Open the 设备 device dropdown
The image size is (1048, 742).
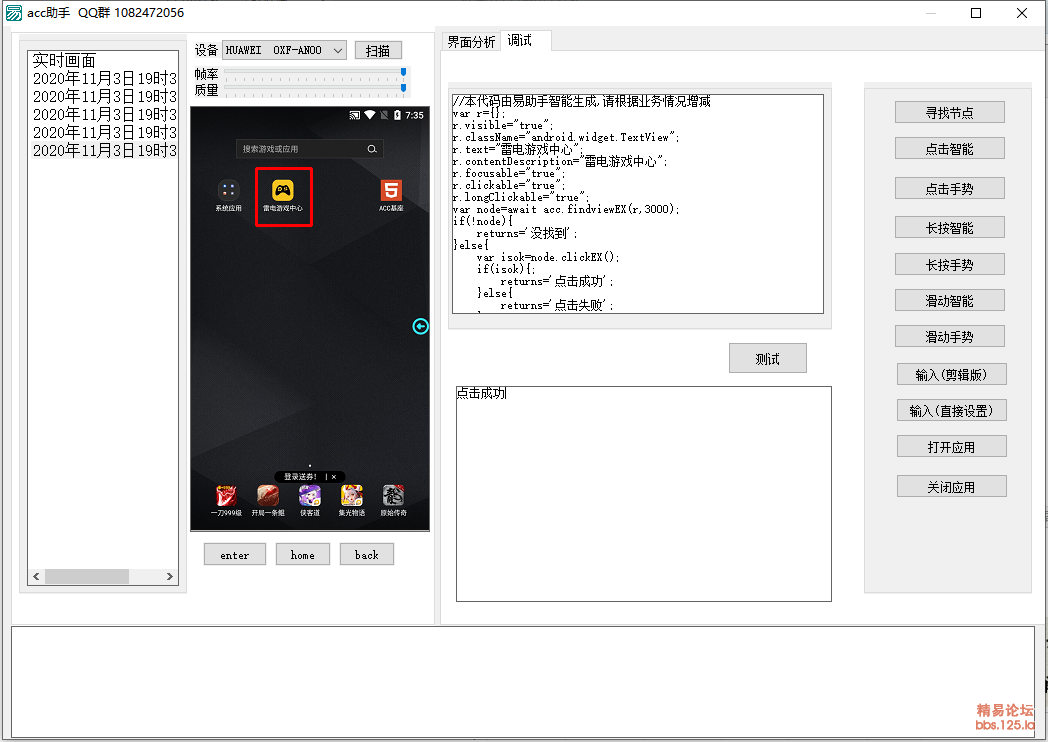(284, 50)
